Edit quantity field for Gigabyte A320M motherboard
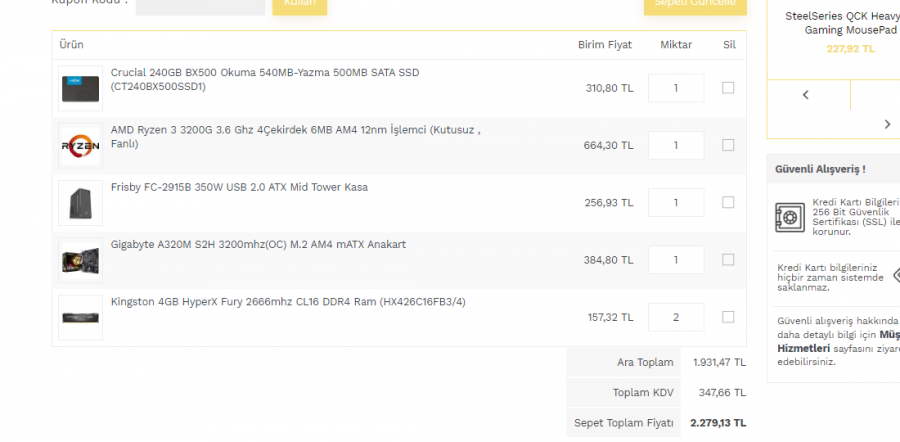The image size is (900, 442). [676, 260]
